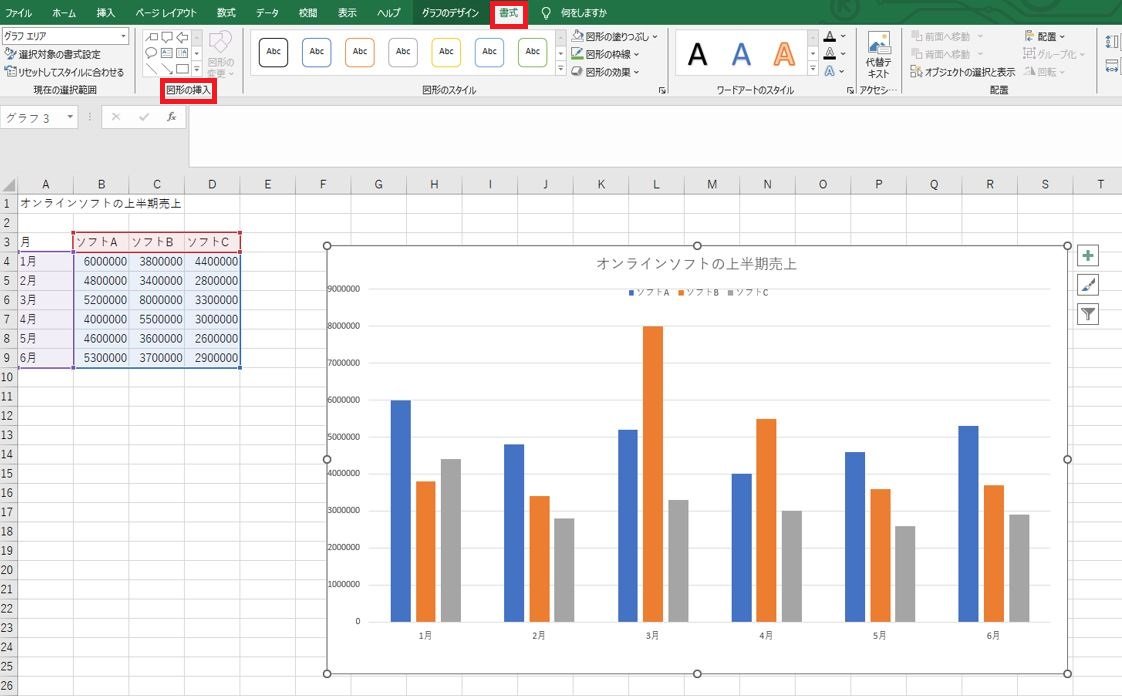The height and width of the screenshot is (696, 1122).
Task: Open the 代替テキスト alt text pane
Action: (878, 55)
